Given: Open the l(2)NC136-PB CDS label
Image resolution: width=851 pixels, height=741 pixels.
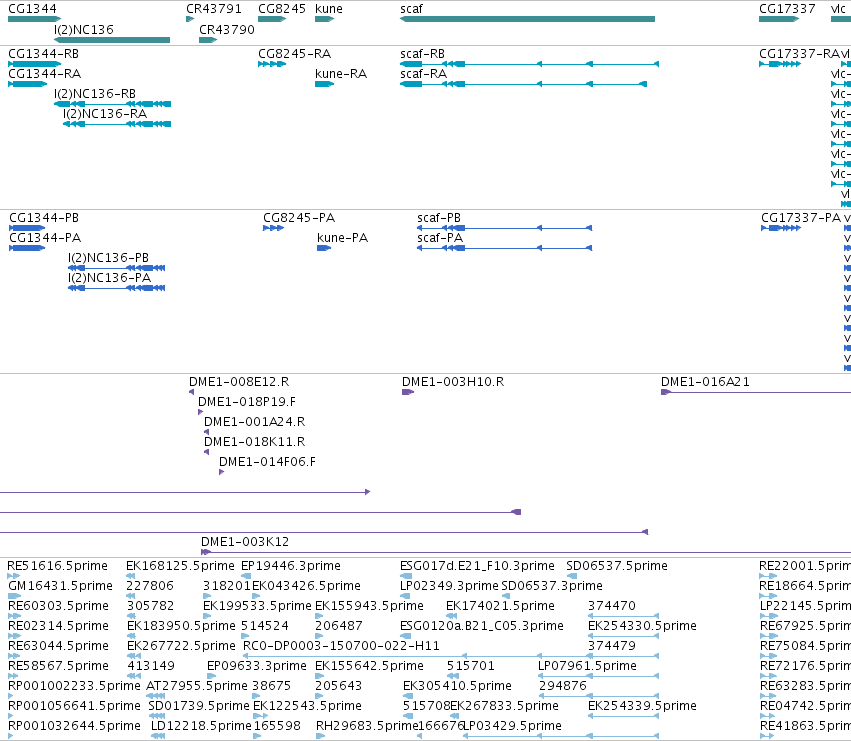Looking at the screenshot, I should coord(109,258).
